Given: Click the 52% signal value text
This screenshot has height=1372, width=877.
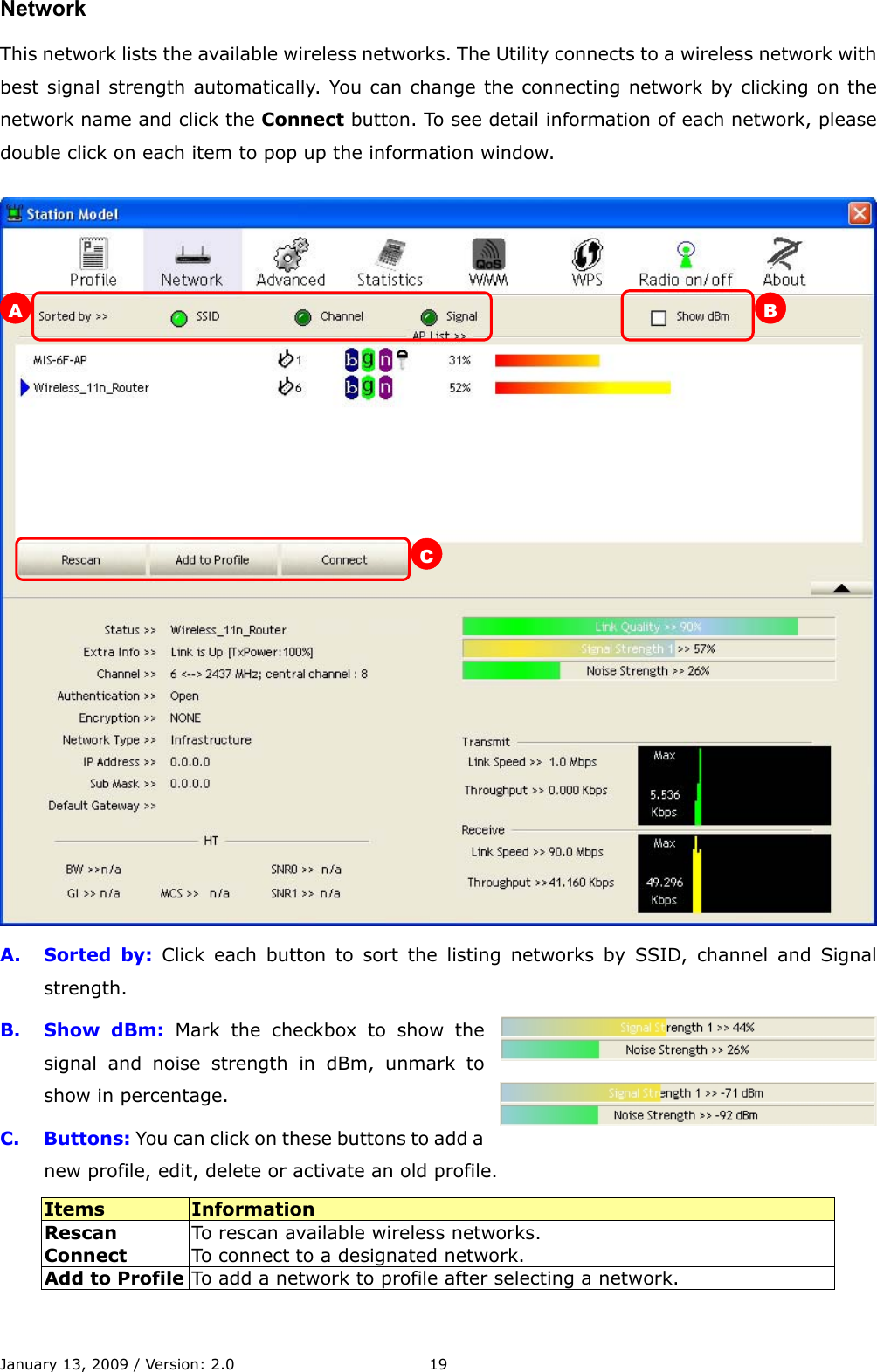Looking at the screenshot, I should point(459,388).
